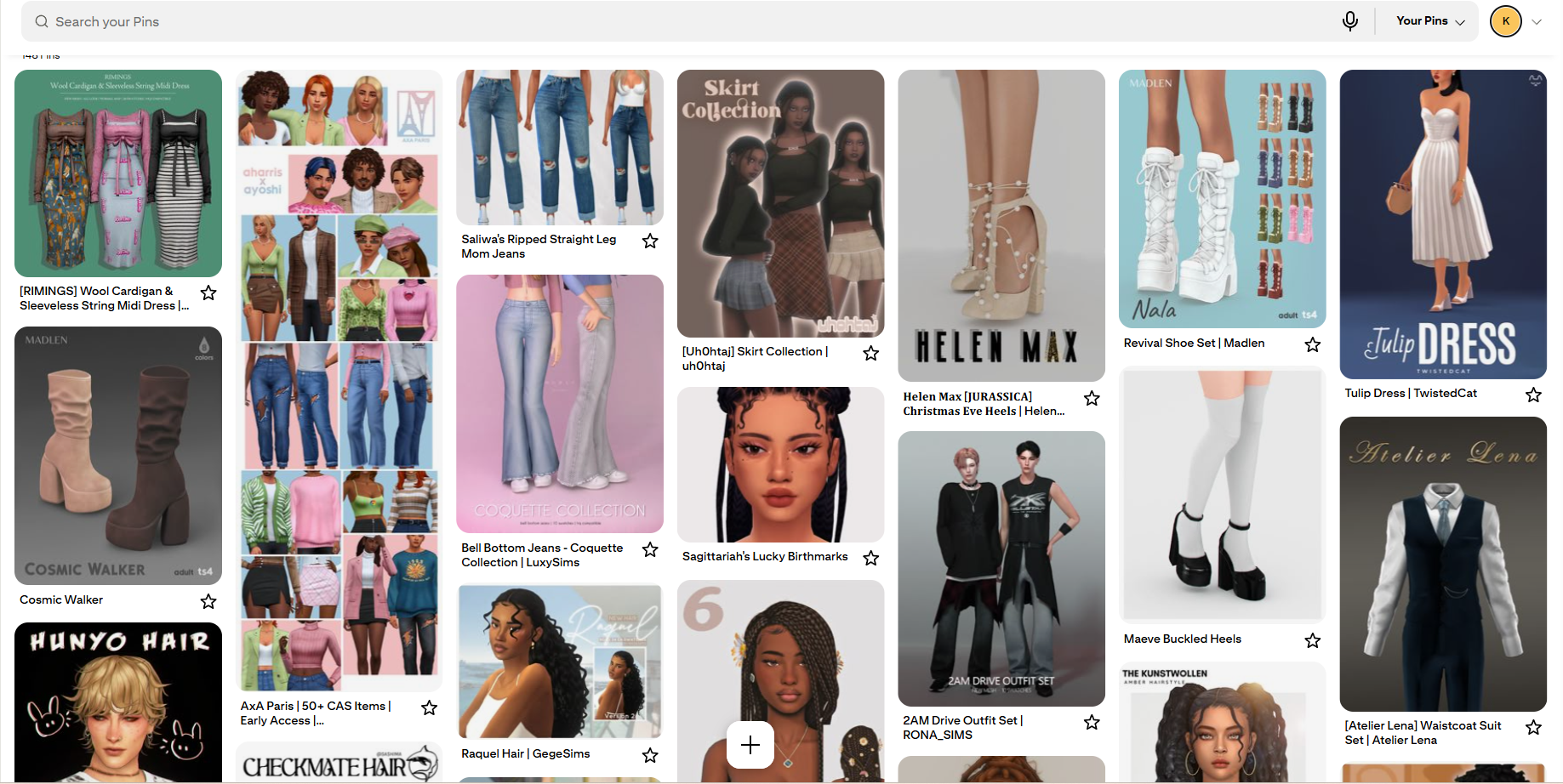This screenshot has height=784, width=1563.
Task: Favorite the Maeve Buckled Heels pin
Action: point(1313,640)
